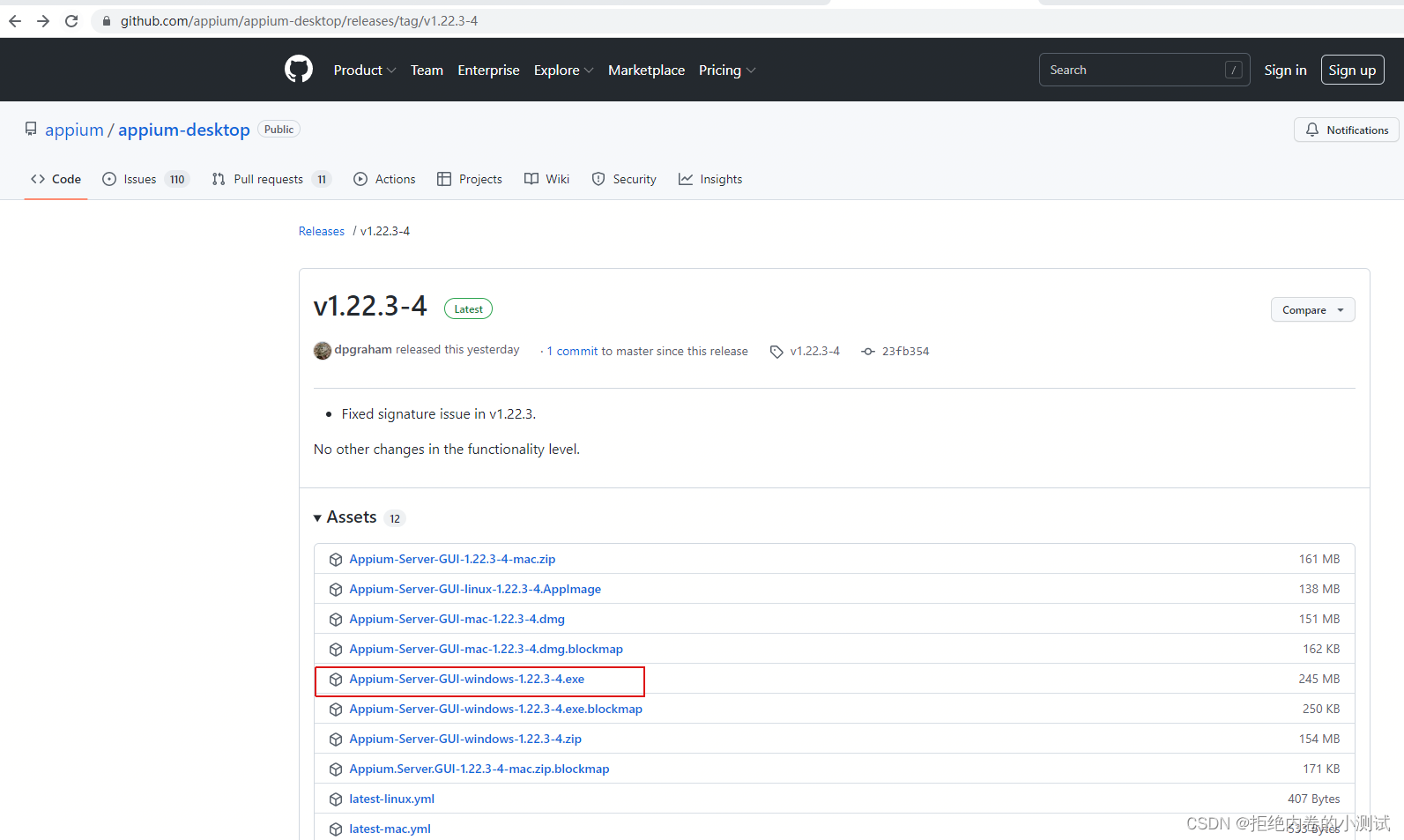This screenshot has width=1404, height=840.
Task: Click package icon for latest-linux.yml
Action: (x=336, y=799)
